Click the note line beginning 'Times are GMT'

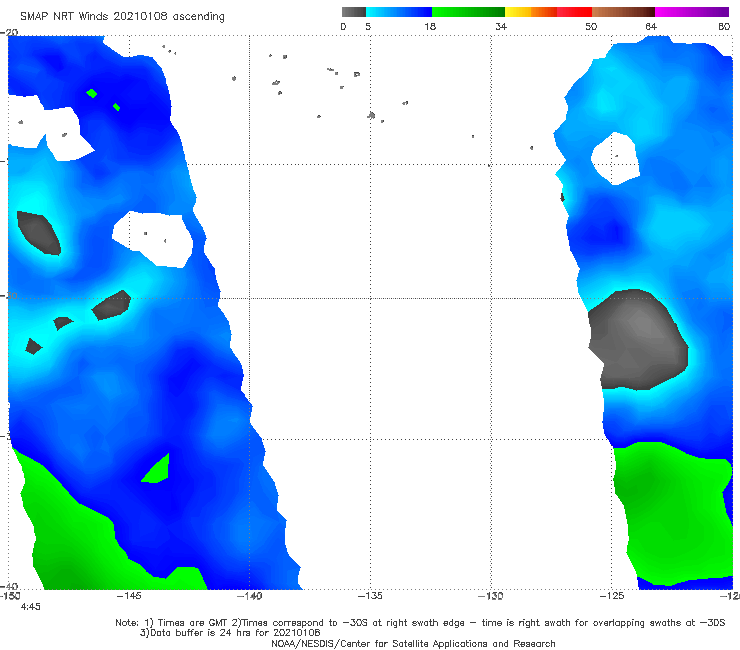coord(420,623)
